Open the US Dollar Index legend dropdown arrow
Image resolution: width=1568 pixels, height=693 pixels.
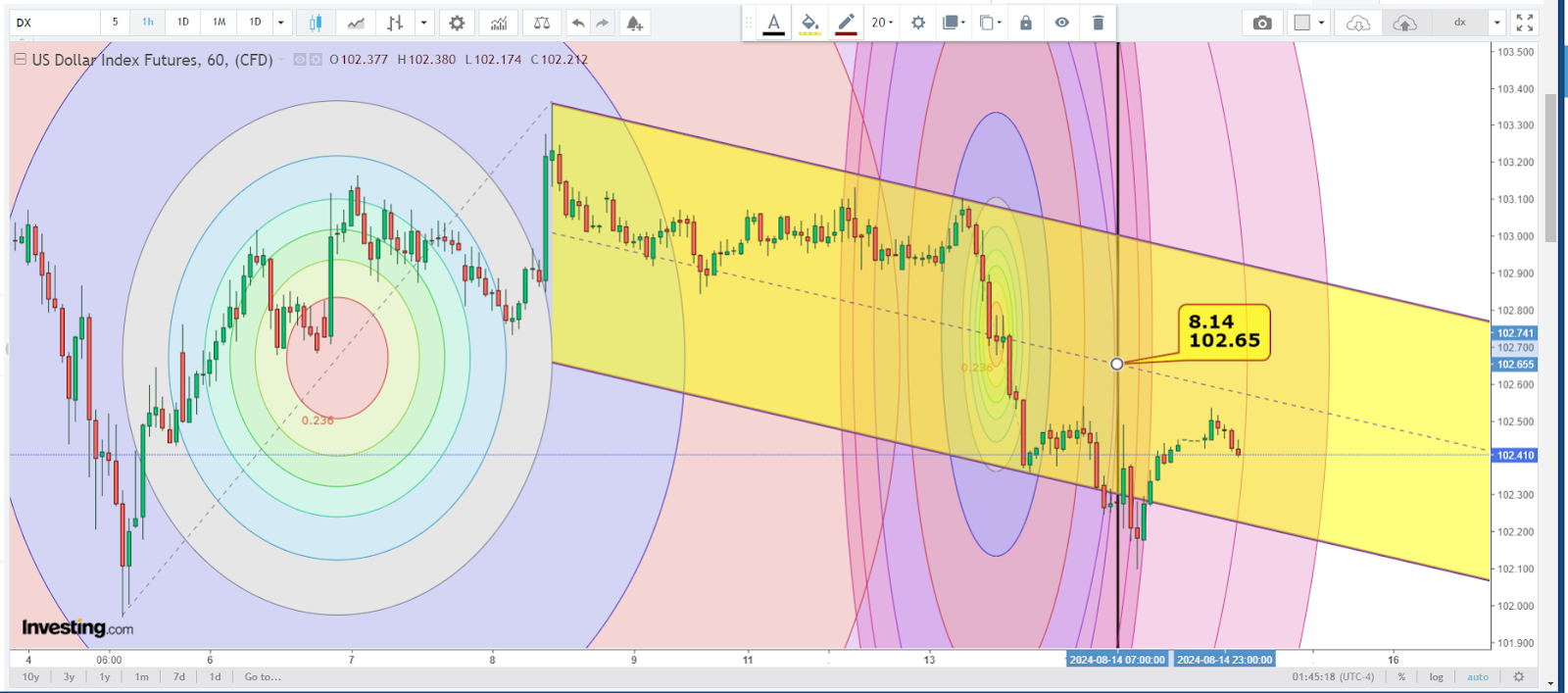(281, 60)
